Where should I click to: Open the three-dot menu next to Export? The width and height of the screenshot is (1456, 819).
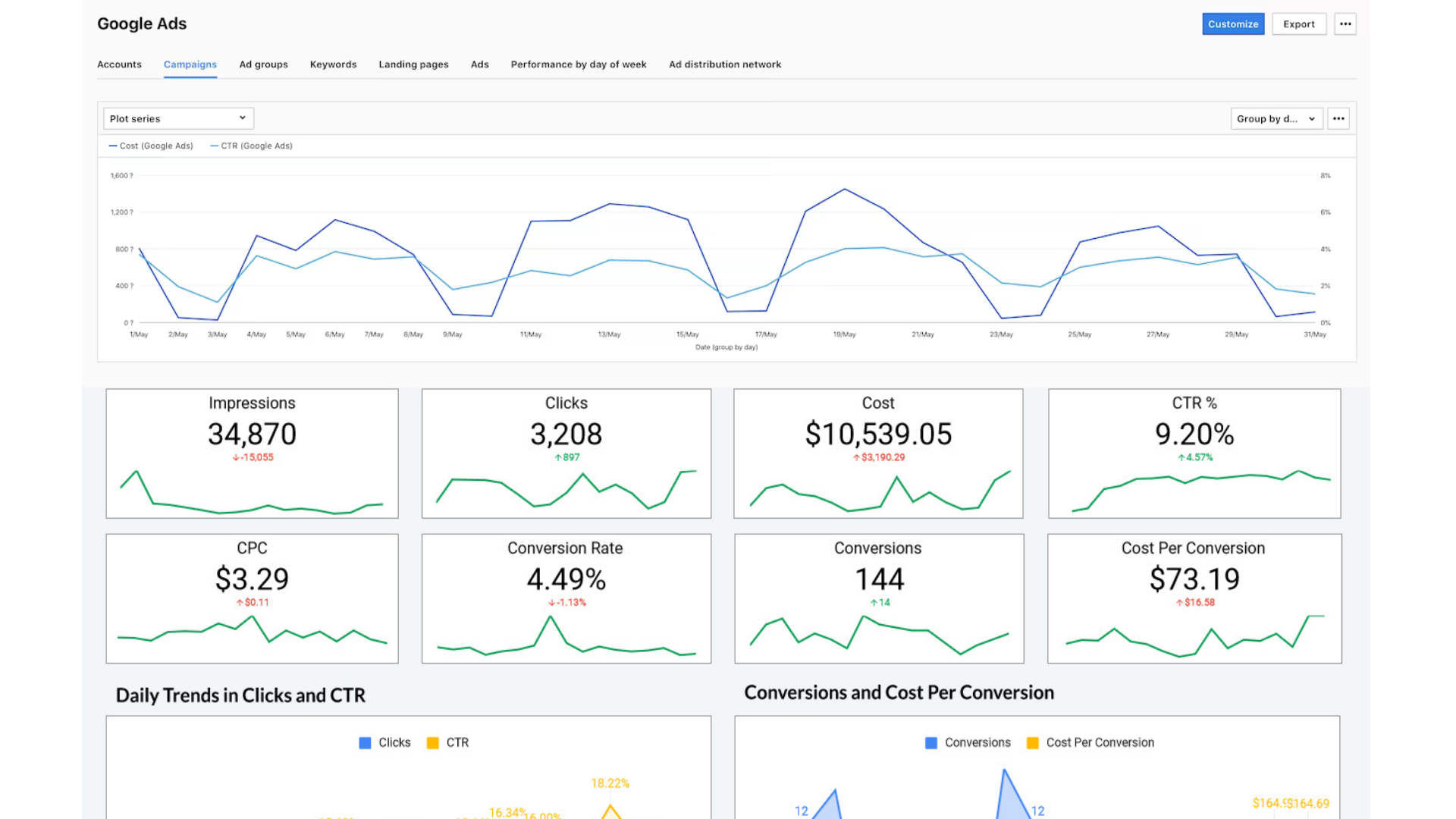pyautogui.click(x=1345, y=24)
